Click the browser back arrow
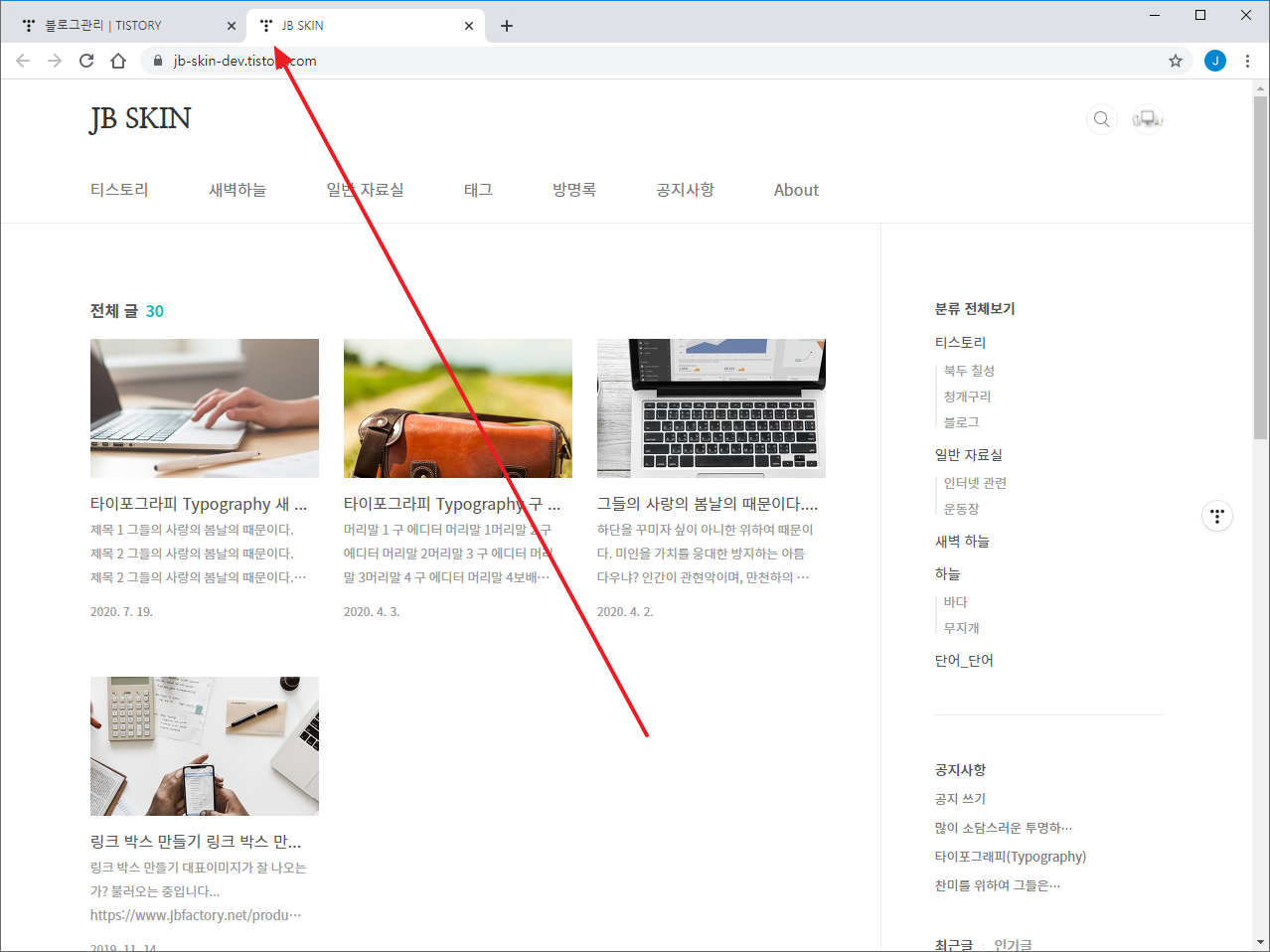The width and height of the screenshot is (1270, 952). tap(23, 61)
